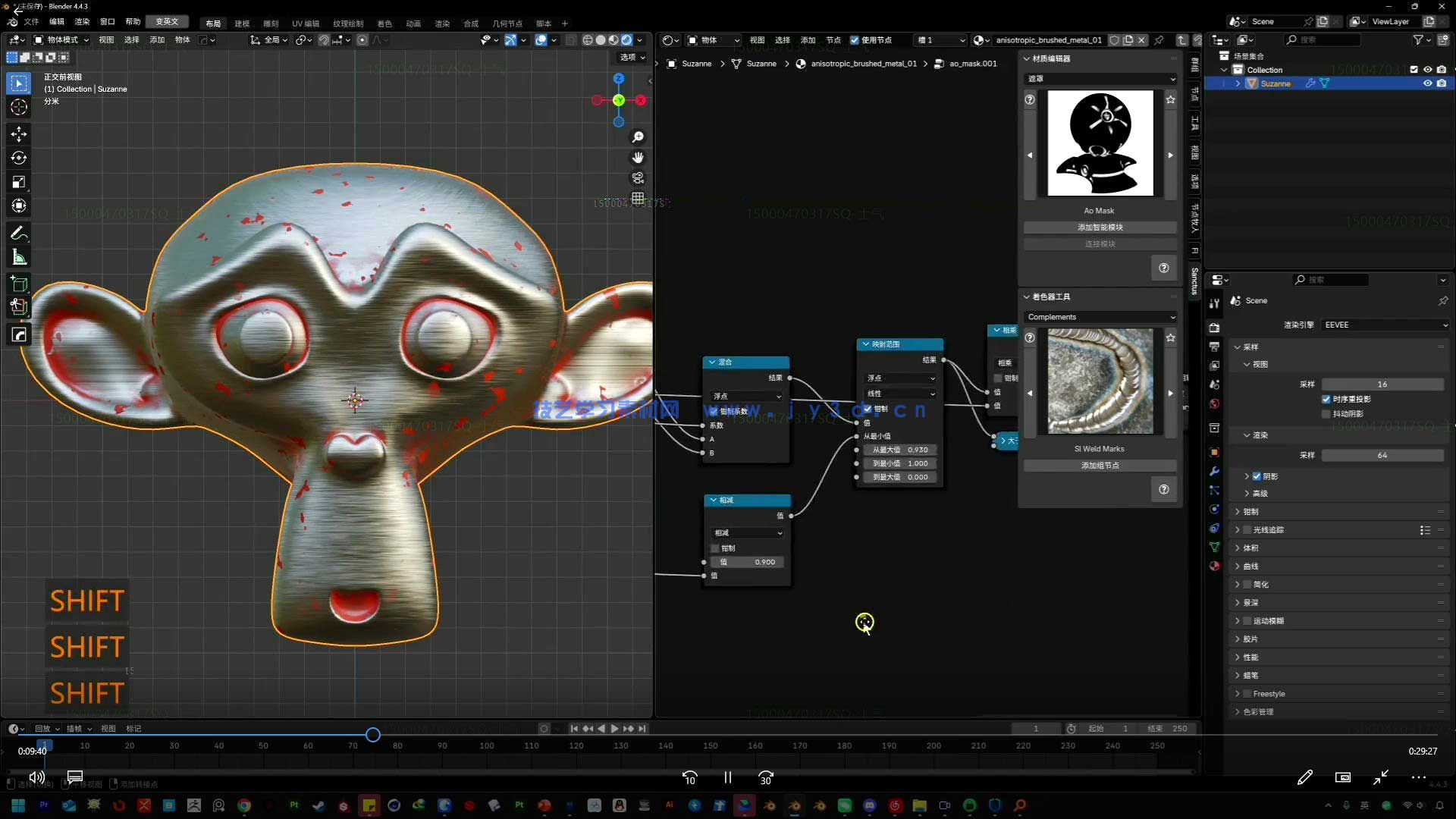Open the Render menu in top bar

click(82, 21)
